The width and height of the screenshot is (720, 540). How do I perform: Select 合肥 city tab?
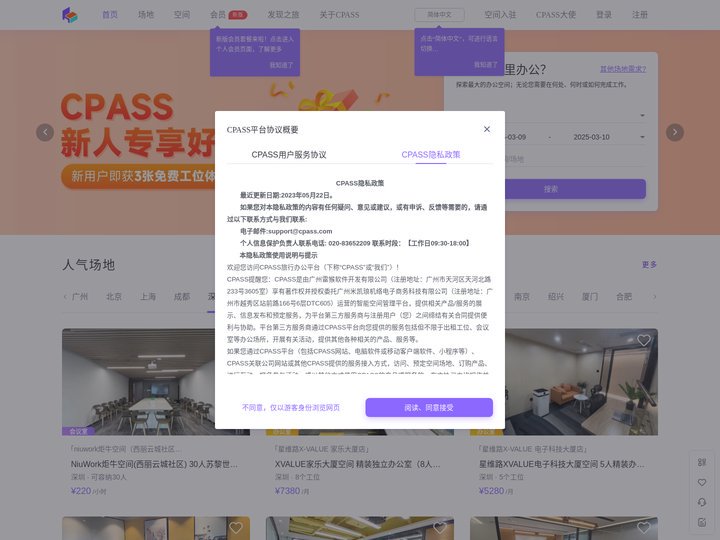[x=624, y=297]
